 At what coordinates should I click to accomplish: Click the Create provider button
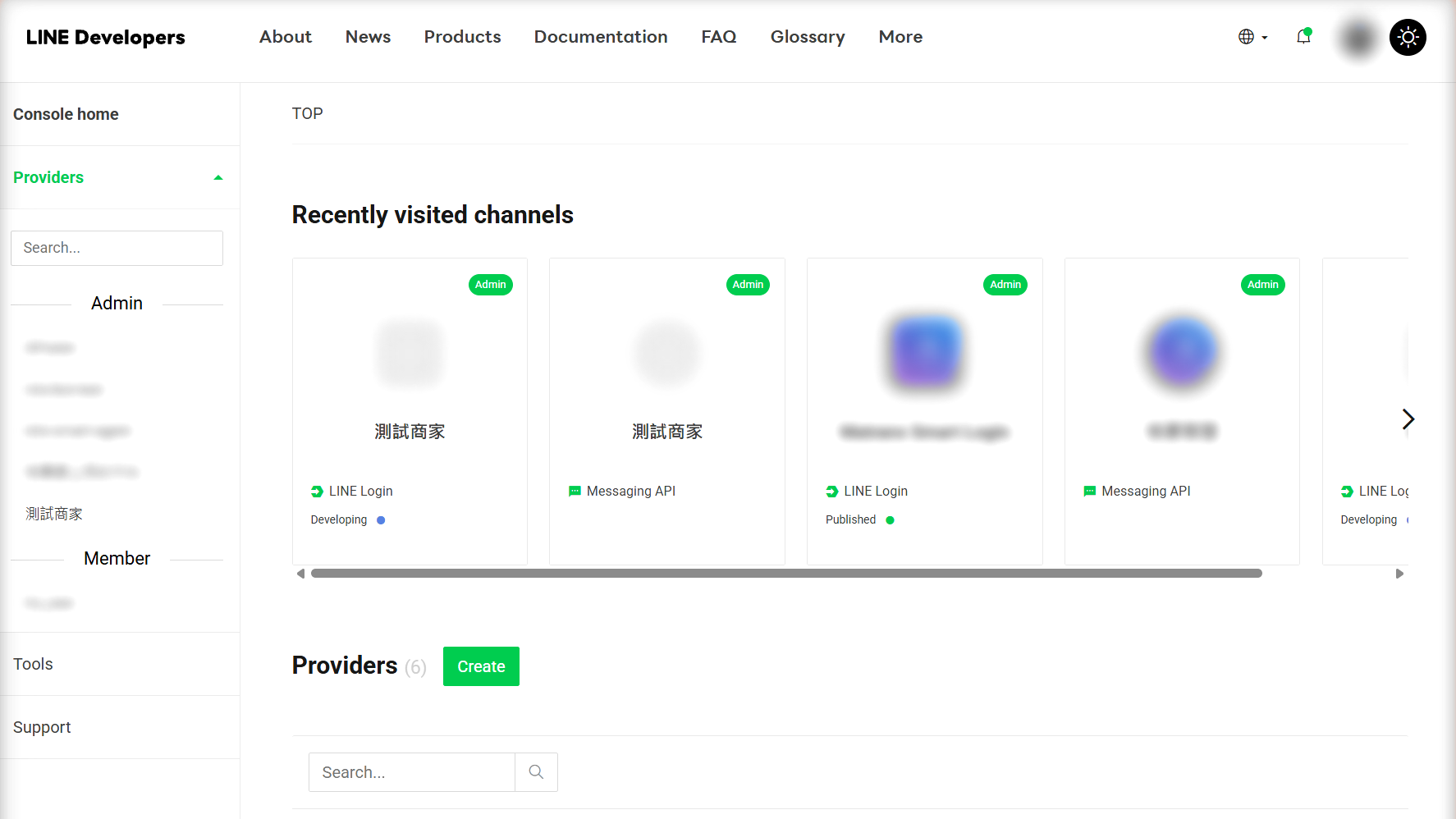coord(481,666)
